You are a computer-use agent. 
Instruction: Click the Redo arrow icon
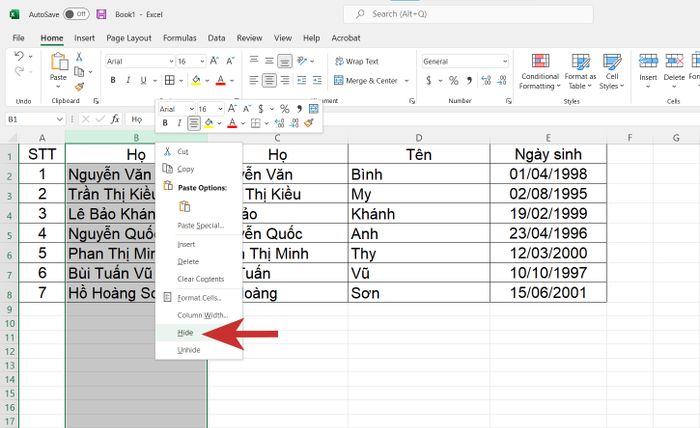[19, 71]
